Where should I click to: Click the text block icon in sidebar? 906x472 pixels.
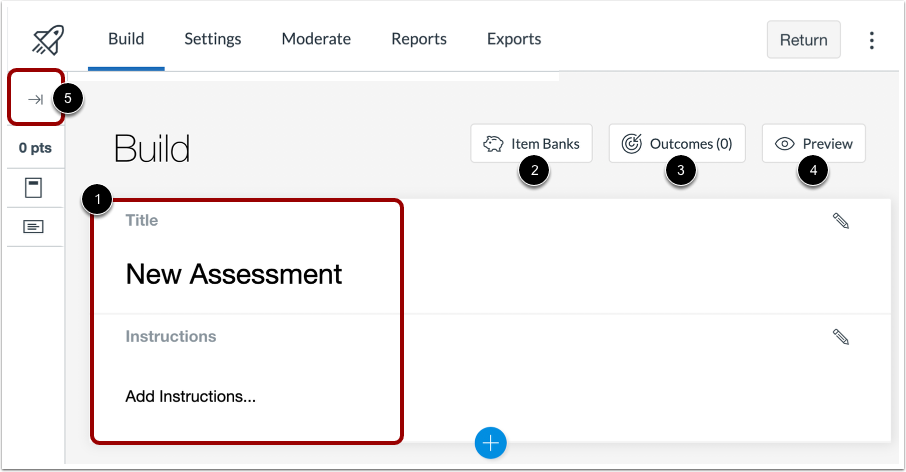point(34,226)
